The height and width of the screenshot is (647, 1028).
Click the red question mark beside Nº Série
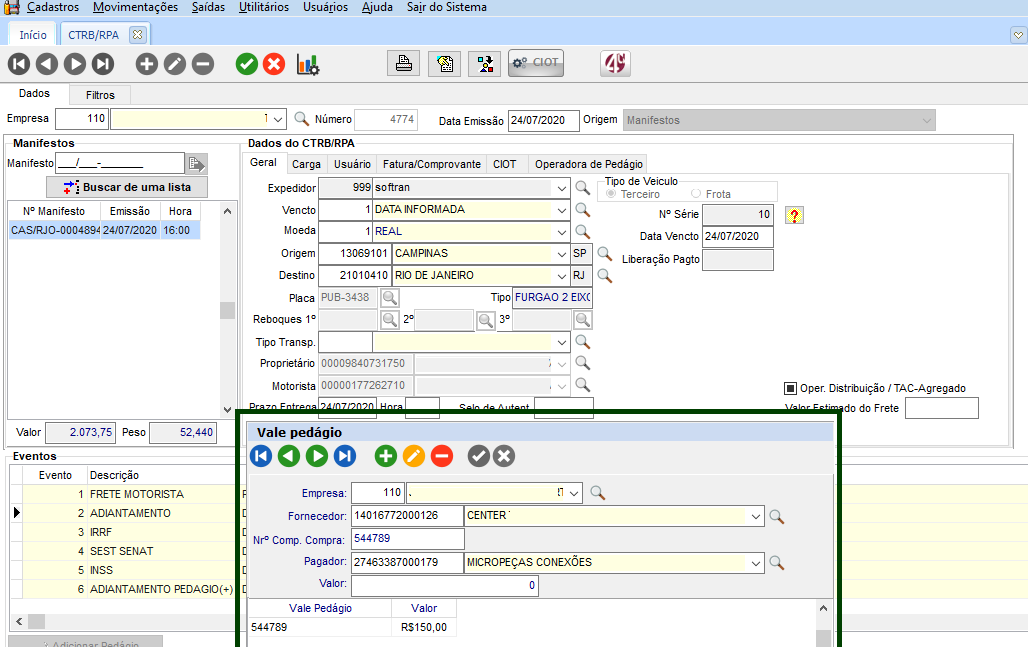tap(794, 215)
